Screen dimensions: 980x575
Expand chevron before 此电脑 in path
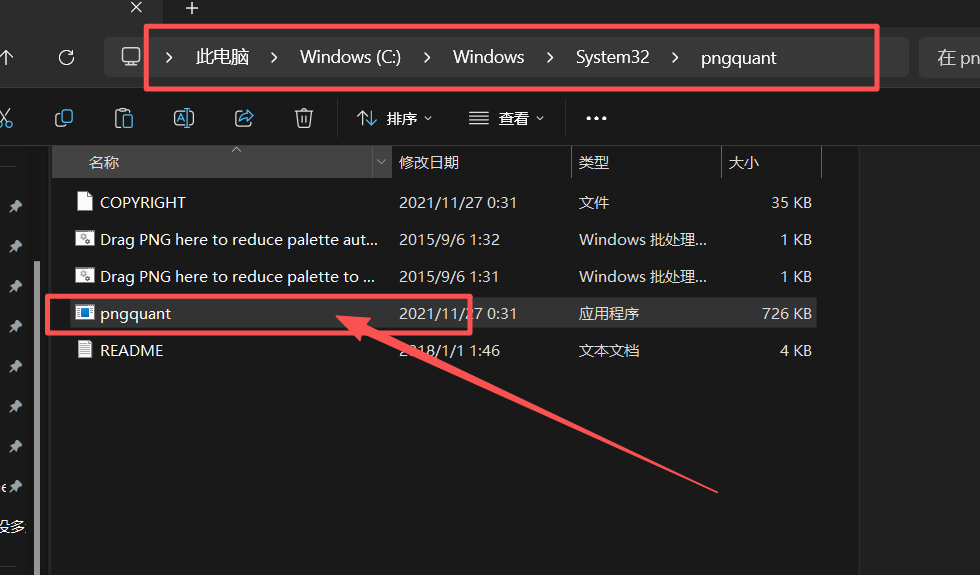(x=169, y=58)
